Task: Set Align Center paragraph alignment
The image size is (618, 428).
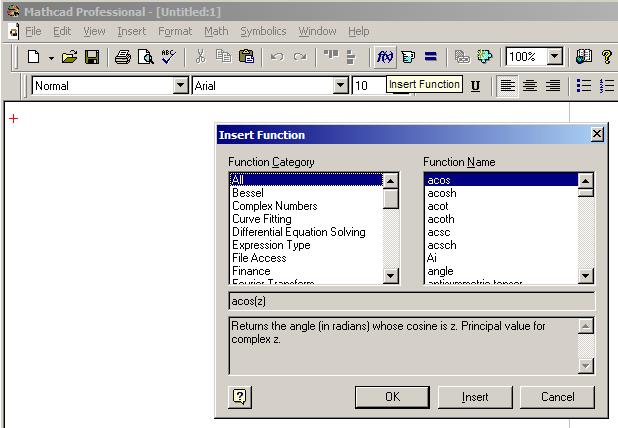Action: [x=530, y=86]
